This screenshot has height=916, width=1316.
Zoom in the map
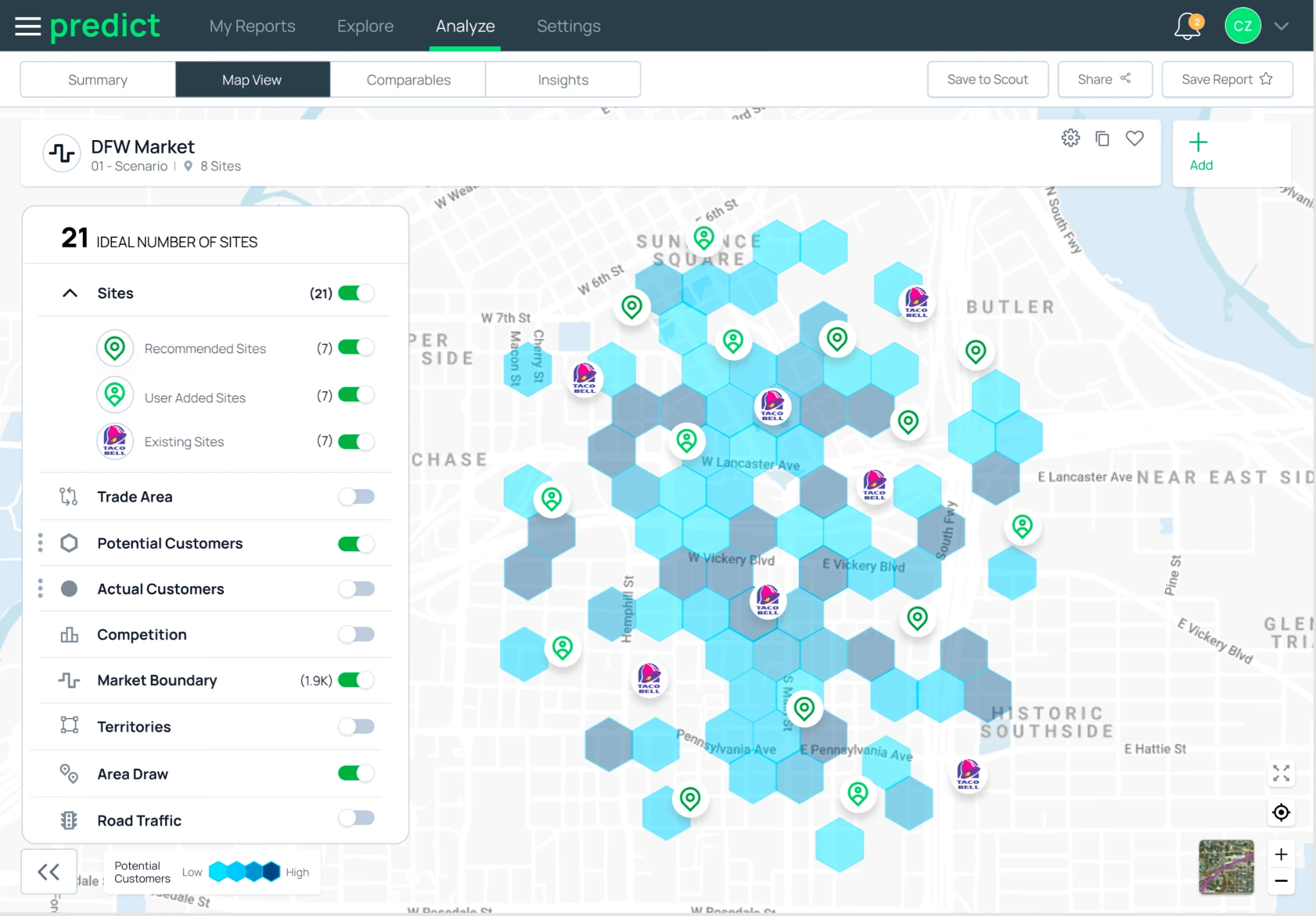point(1281,854)
